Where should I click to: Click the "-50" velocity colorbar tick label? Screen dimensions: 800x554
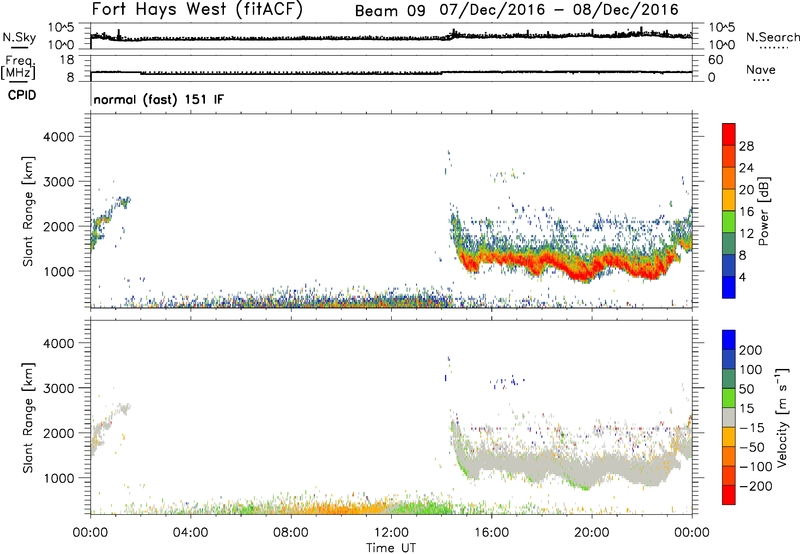[752, 447]
